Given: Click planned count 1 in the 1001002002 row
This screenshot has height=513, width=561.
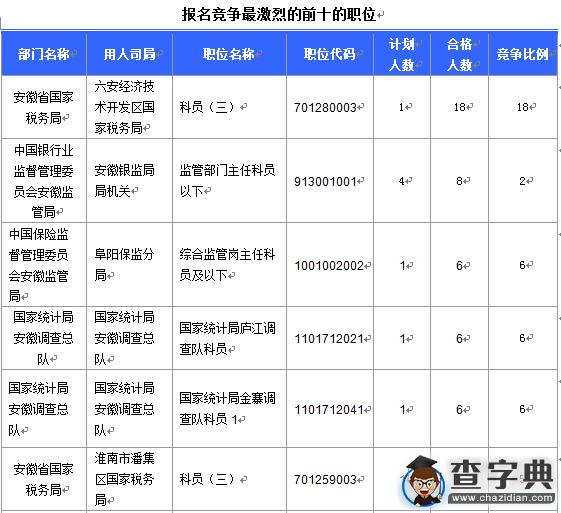Looking at the screenshot, I should click(x=403, y=265).
